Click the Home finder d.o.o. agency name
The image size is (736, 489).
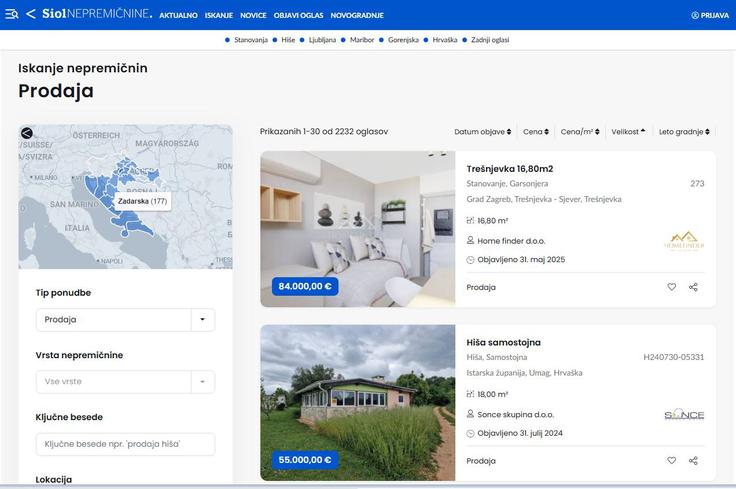coord(511,241)
